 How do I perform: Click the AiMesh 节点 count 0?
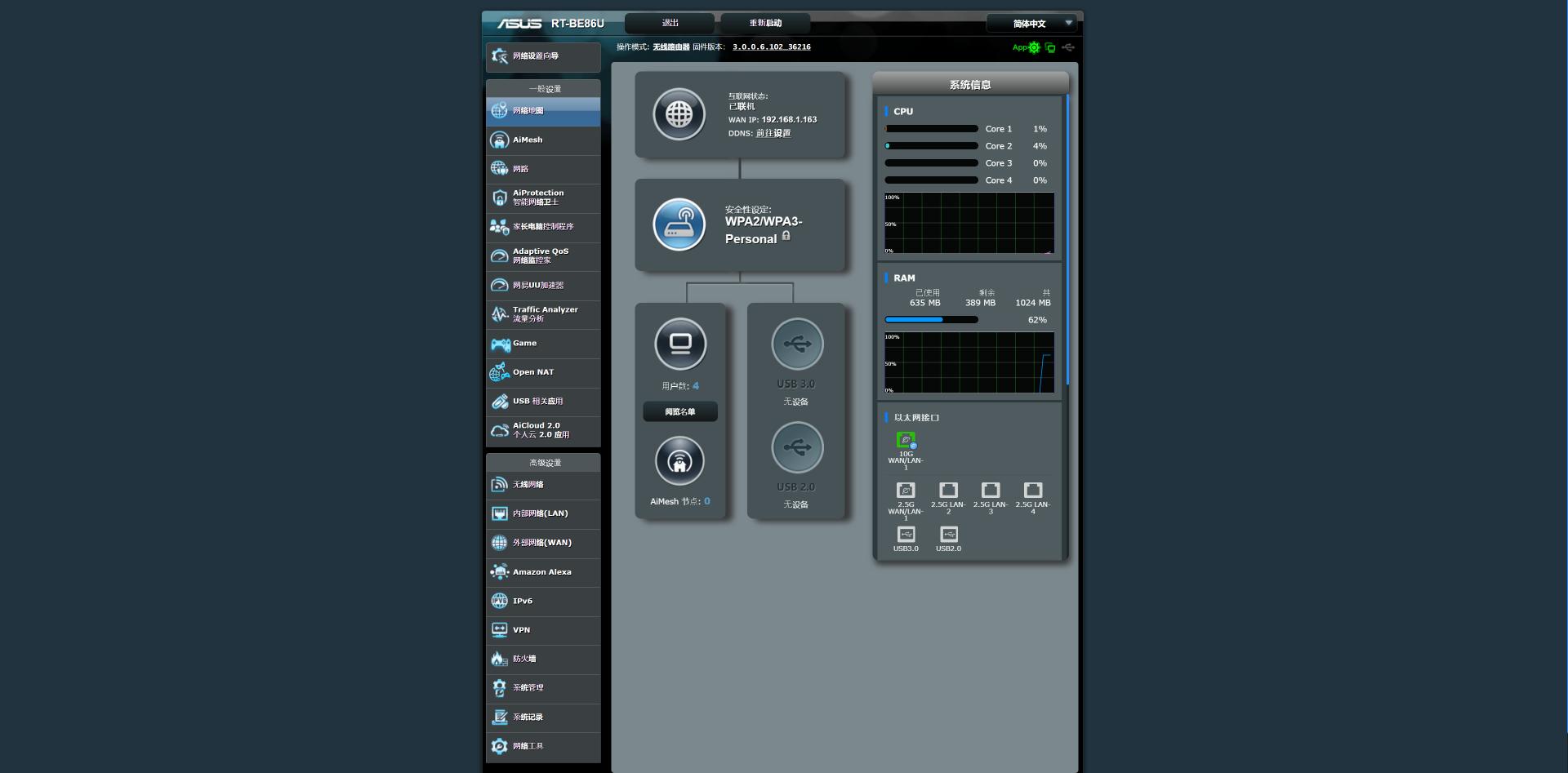707,501
